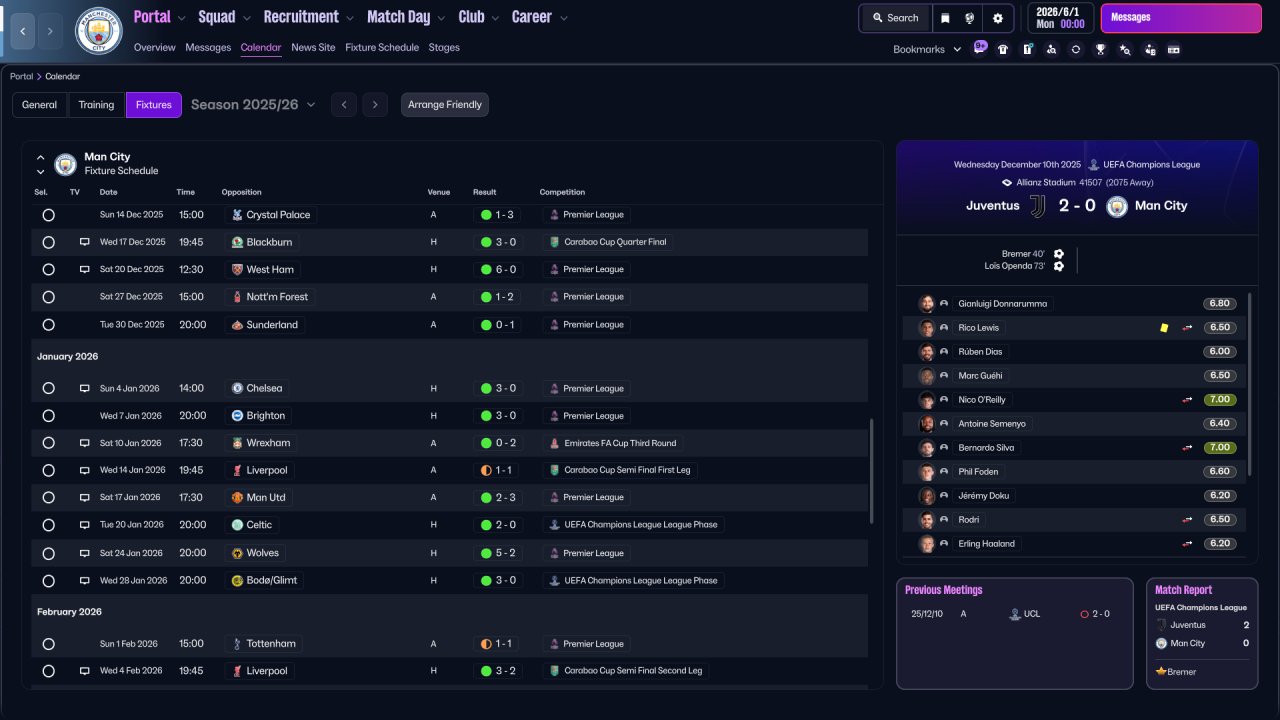Click the circular refresh arrows bookmark icon
This screenshot has height=720, width=1280.
point(1076,49)
